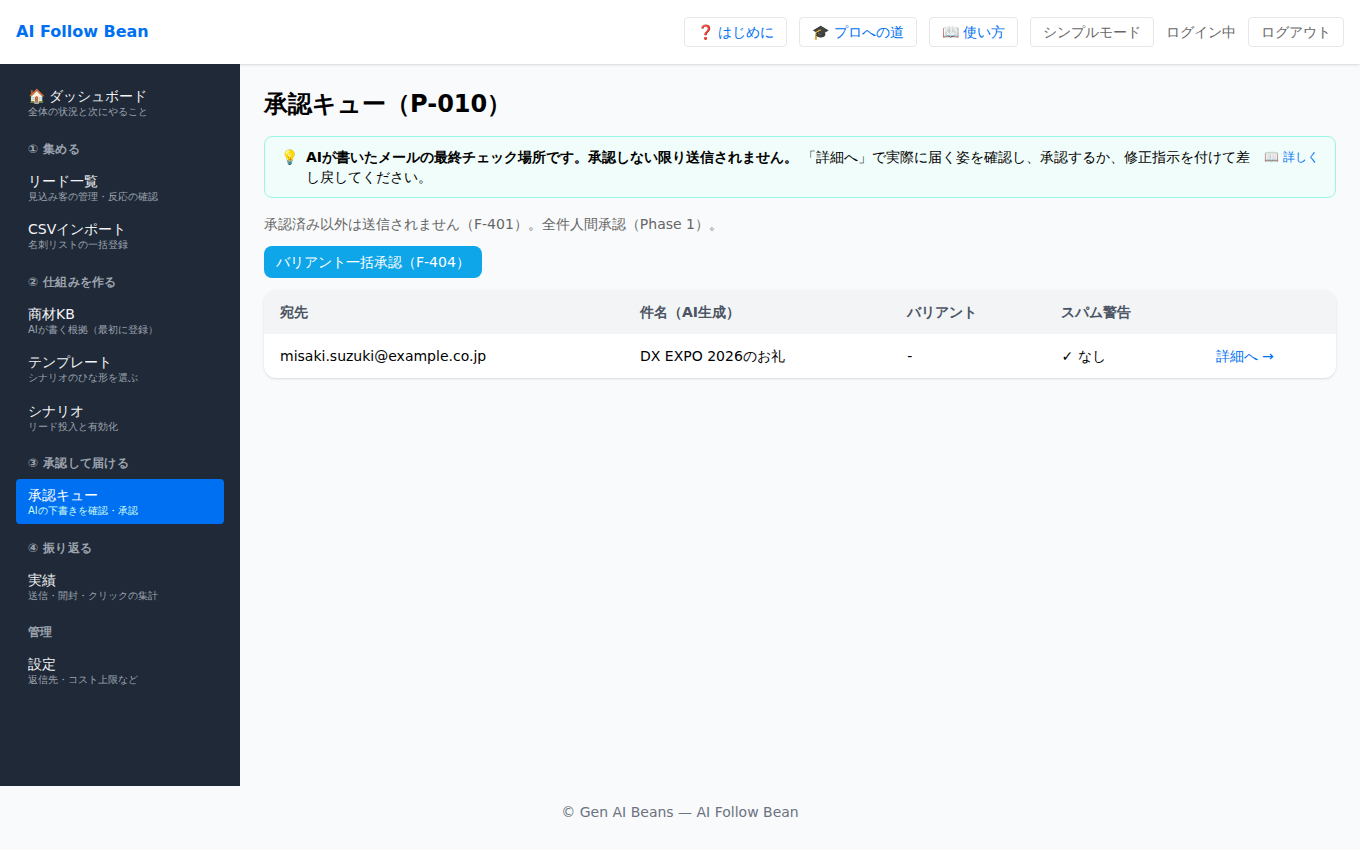Click the ログイン中 status text
The width and height of the screenshot is (1360, 850).
click(x=1201, y=32)
